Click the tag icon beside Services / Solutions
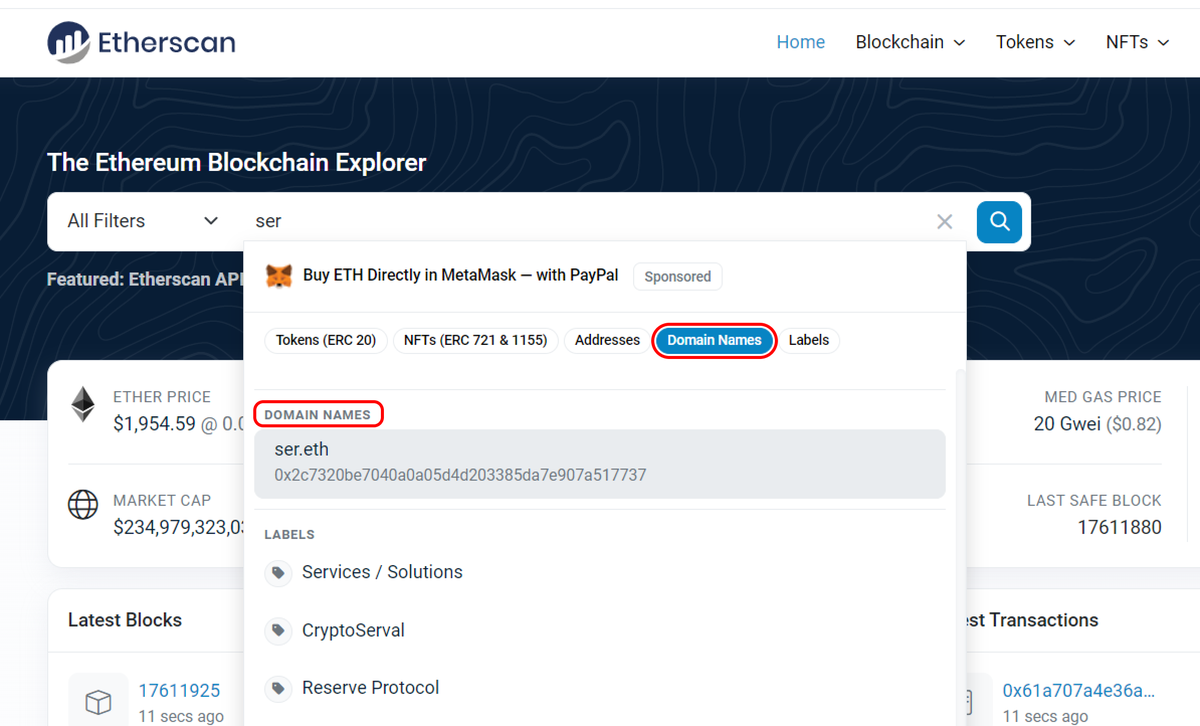1200x726 pixels. tap(279, 572)
